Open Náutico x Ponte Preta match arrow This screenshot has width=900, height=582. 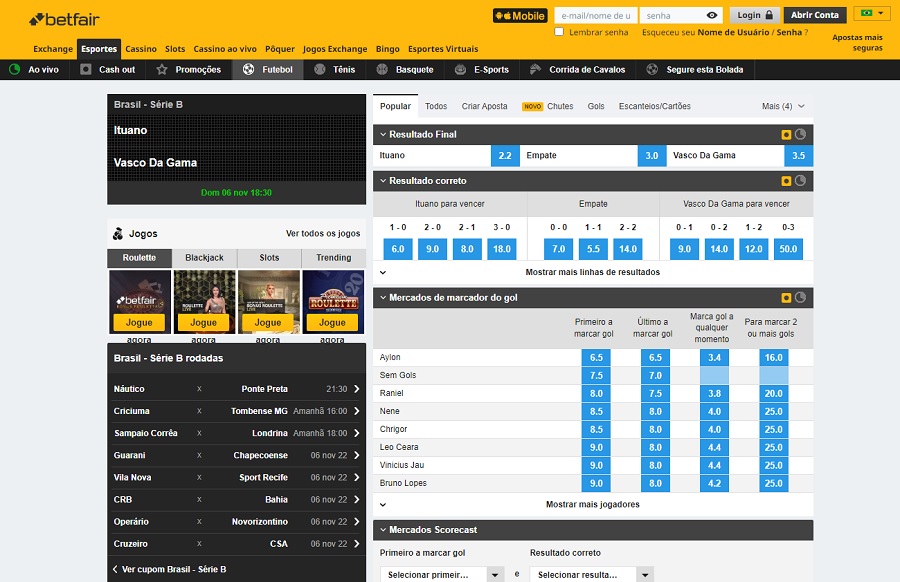click(x=356, y=389)
